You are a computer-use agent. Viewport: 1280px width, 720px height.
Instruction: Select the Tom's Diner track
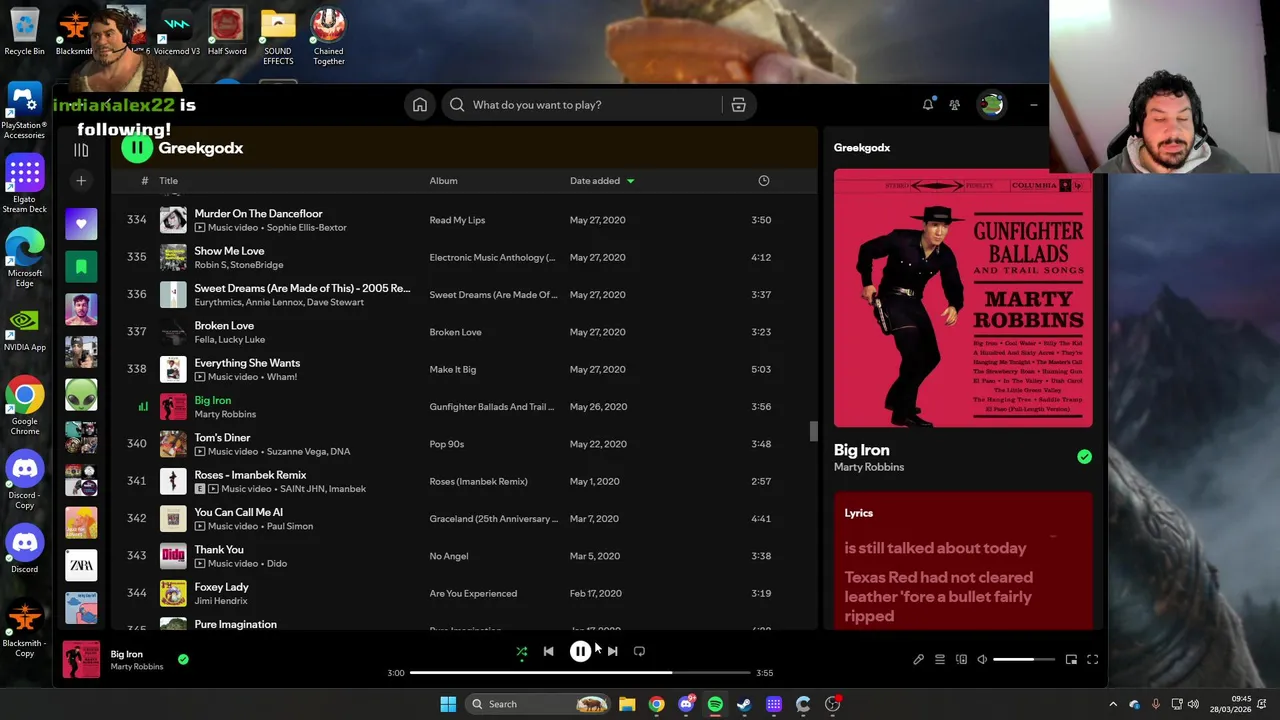[x=222, y=437]
